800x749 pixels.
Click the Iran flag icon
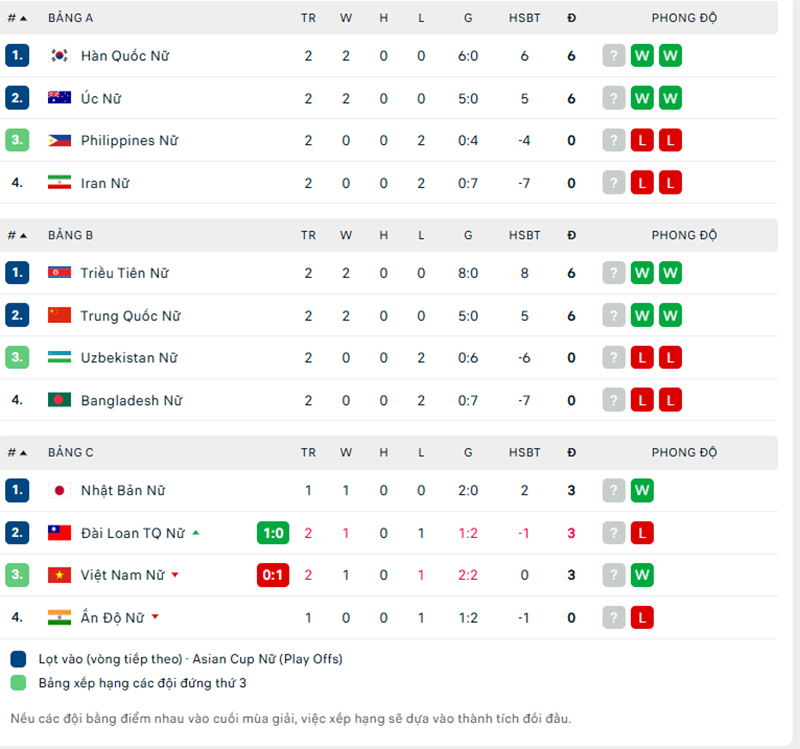click(59, 183)
